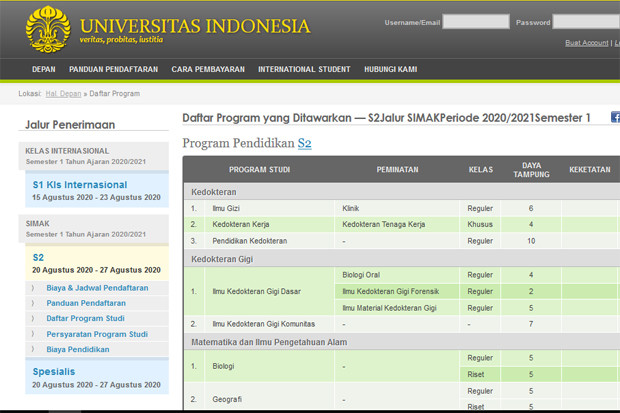Click the Facebook share icon
Viewport: 620px width, 413px height.
616,117
